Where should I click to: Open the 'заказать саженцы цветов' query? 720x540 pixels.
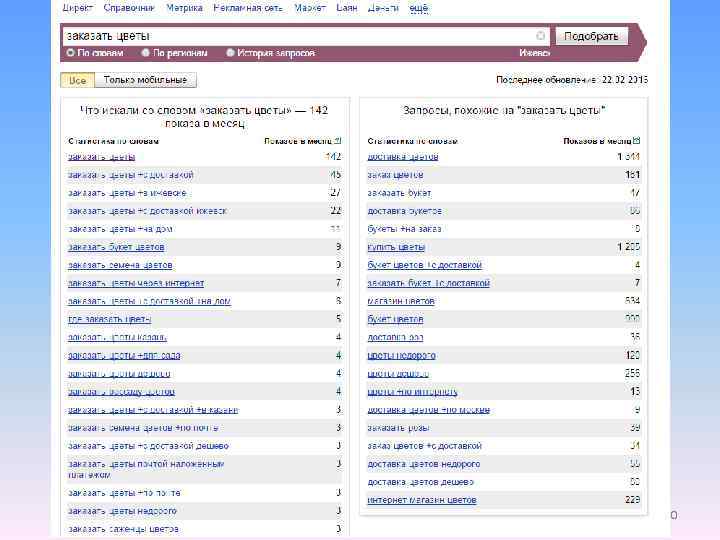click(x=123, y=529)
